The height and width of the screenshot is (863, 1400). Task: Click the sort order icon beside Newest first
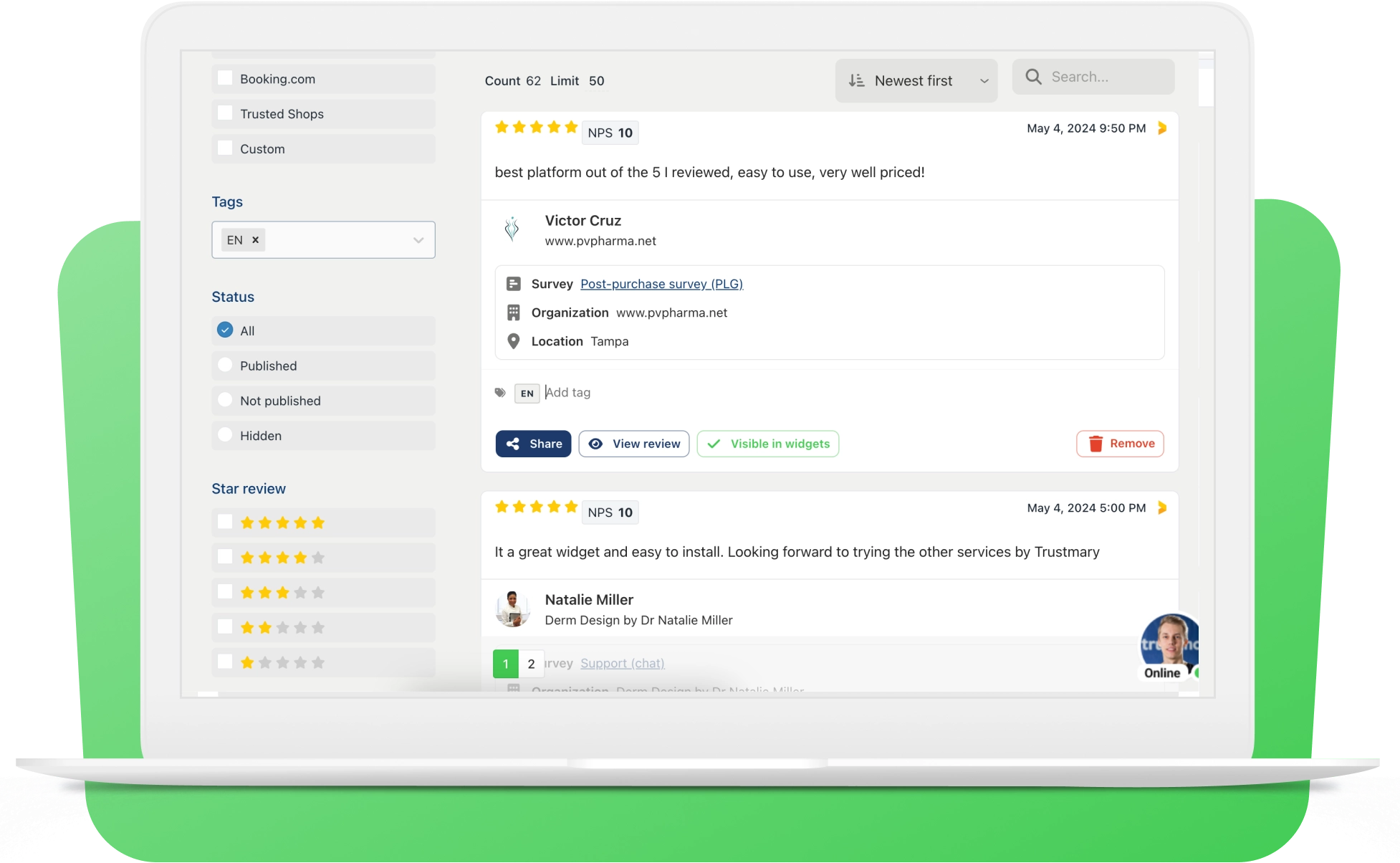(x=856, y=81)
